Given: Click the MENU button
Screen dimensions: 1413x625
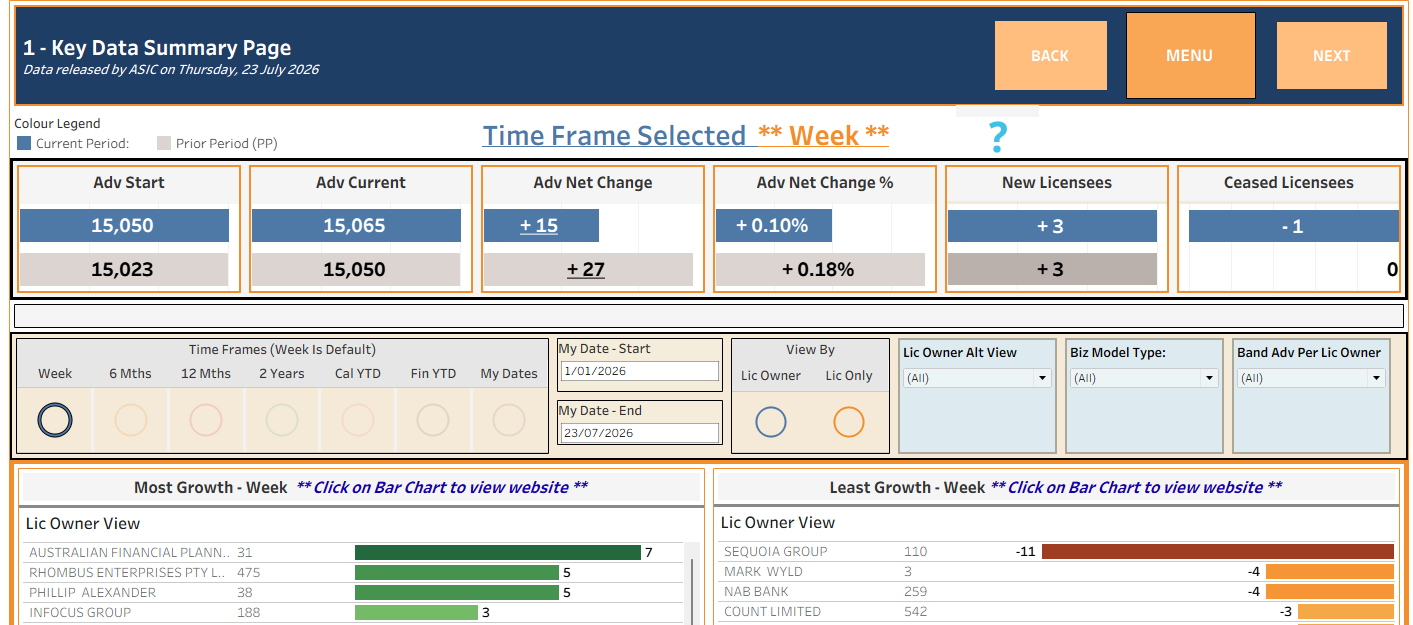Looking at the screenshot, I should tap(1190, 56).
